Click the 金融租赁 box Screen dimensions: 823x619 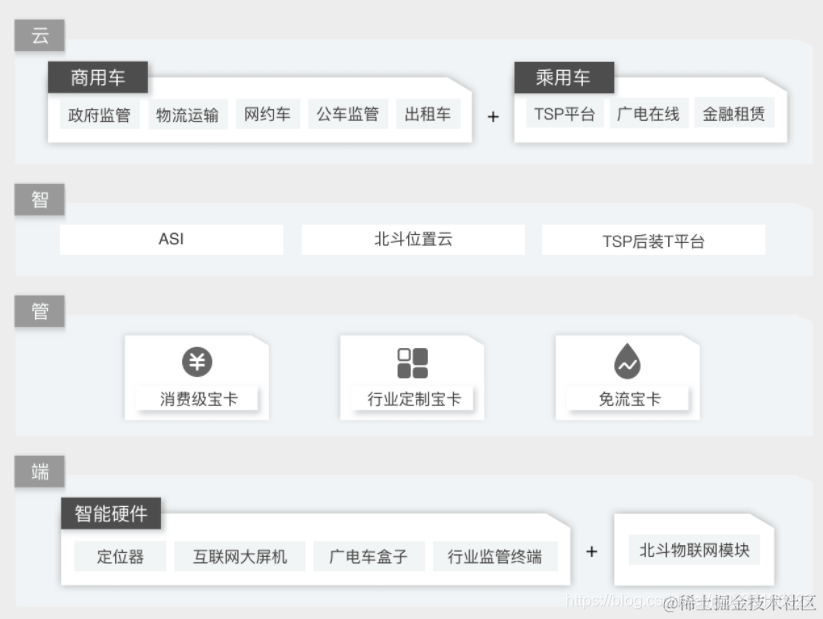[734, 113]
